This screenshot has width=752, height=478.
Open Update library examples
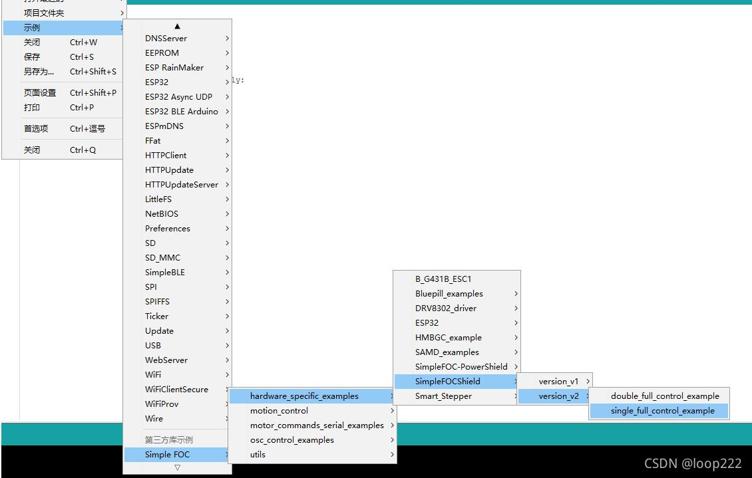click(177, 331)
